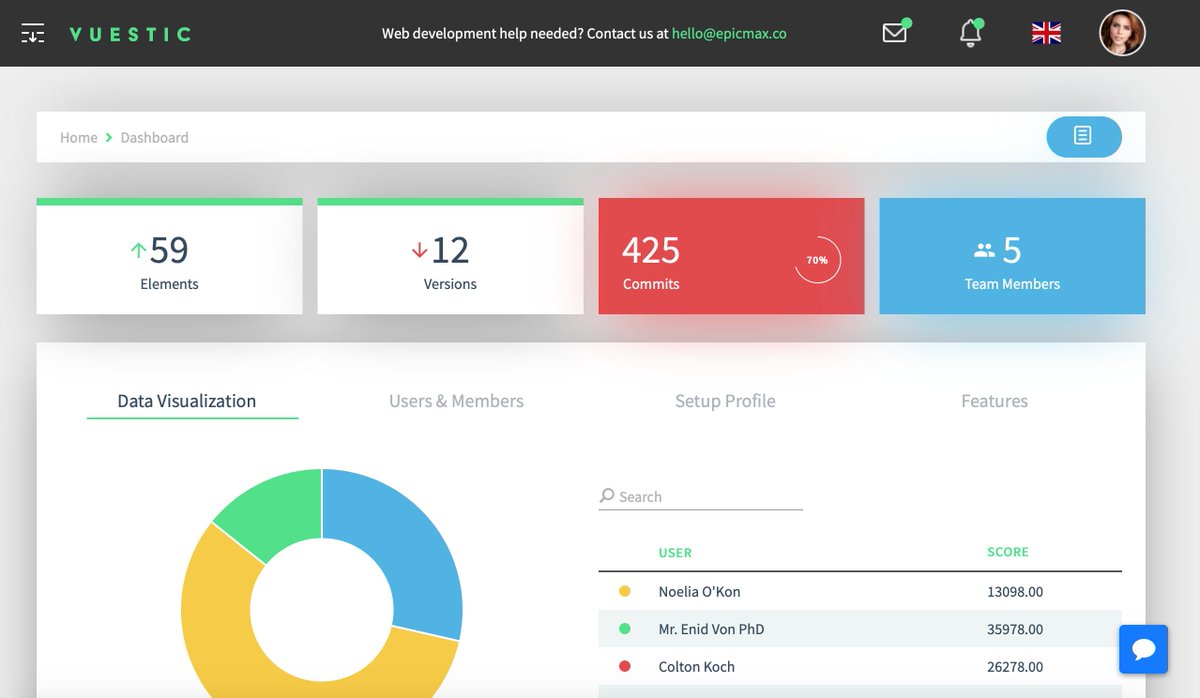Click the yellow dot beside Noelia O'Kon
1200x698 pixels.
coord(625,591)
